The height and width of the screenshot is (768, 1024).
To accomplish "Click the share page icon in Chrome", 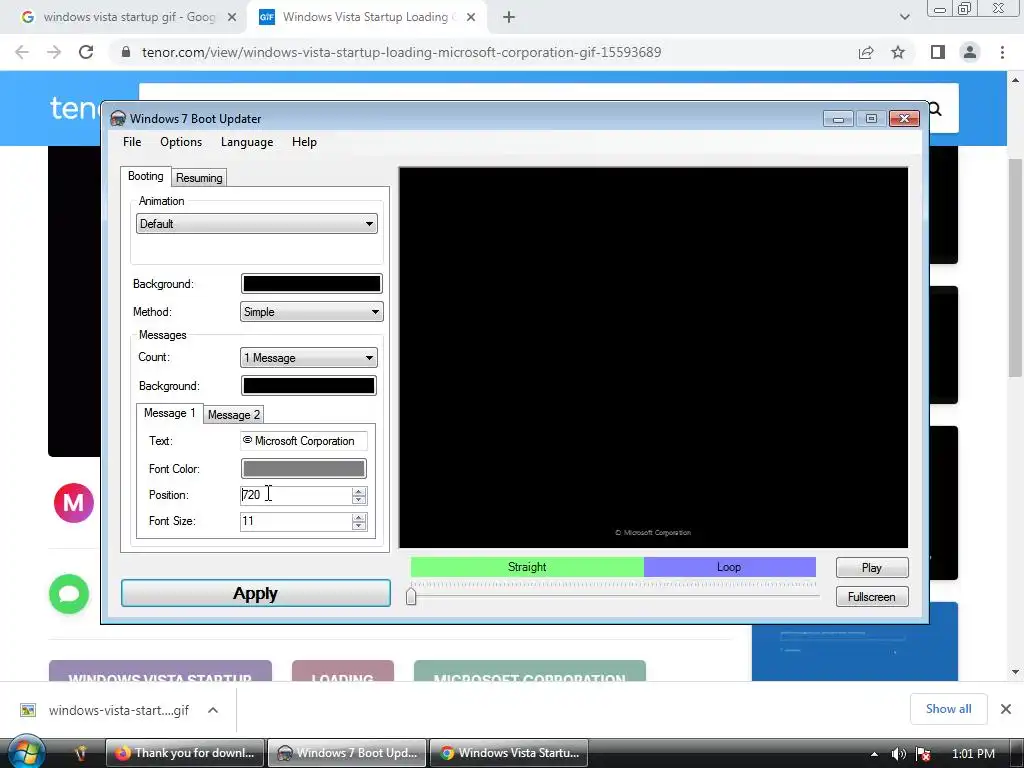I will click(866, 52).
